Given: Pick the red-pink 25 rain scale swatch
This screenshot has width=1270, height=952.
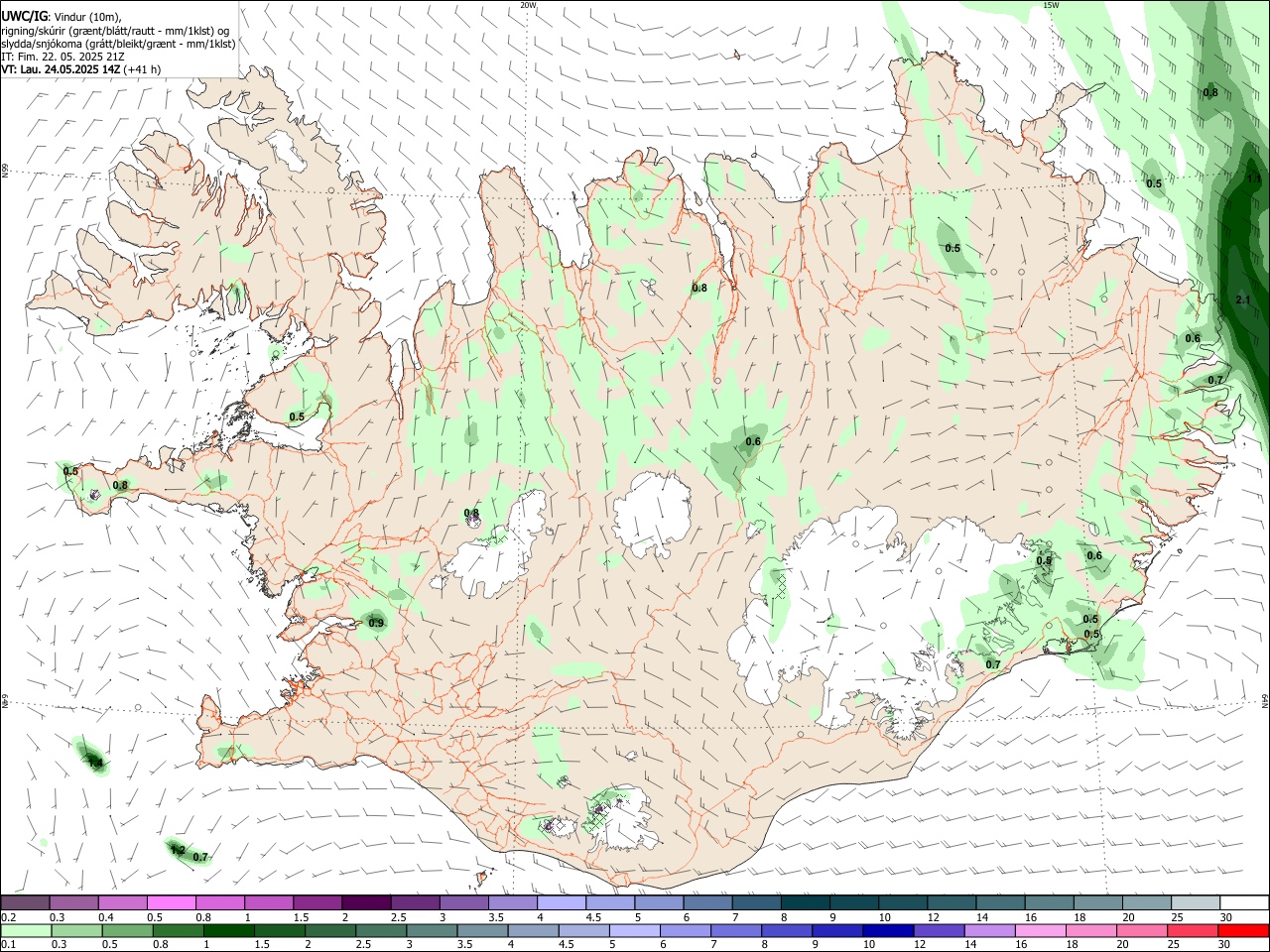Looking at the screenshot, I should 1194,930.
